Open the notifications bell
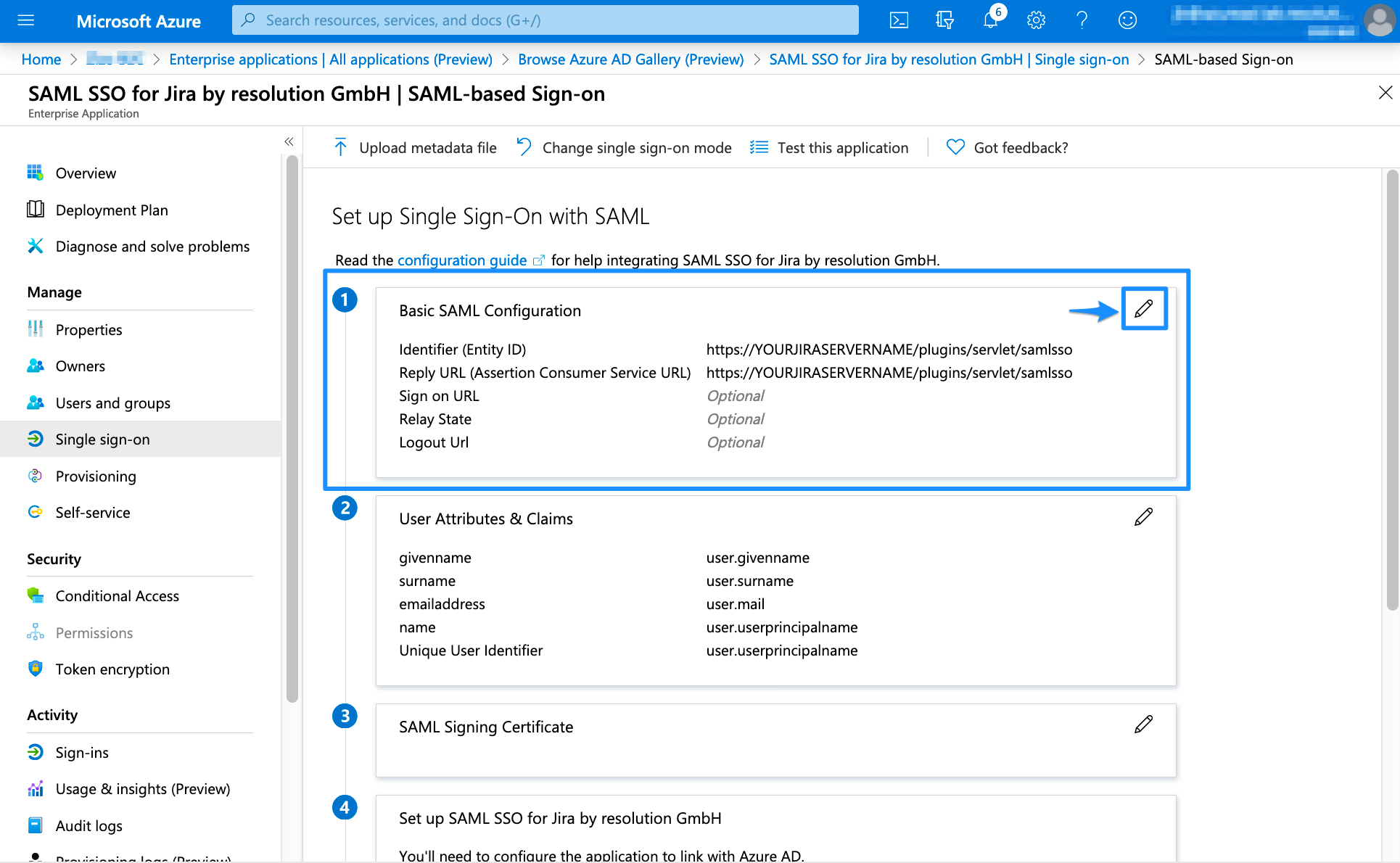This screenshot has width=1400, height=863. 990,20
